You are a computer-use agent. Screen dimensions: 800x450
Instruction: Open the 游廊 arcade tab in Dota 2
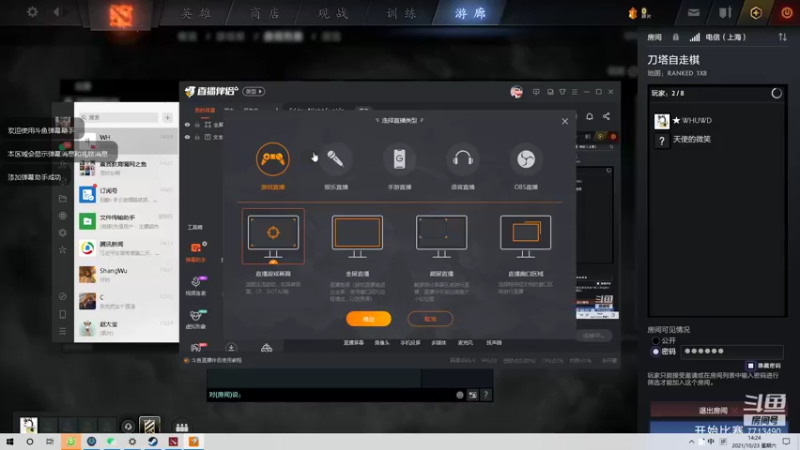tap(470, 13)
